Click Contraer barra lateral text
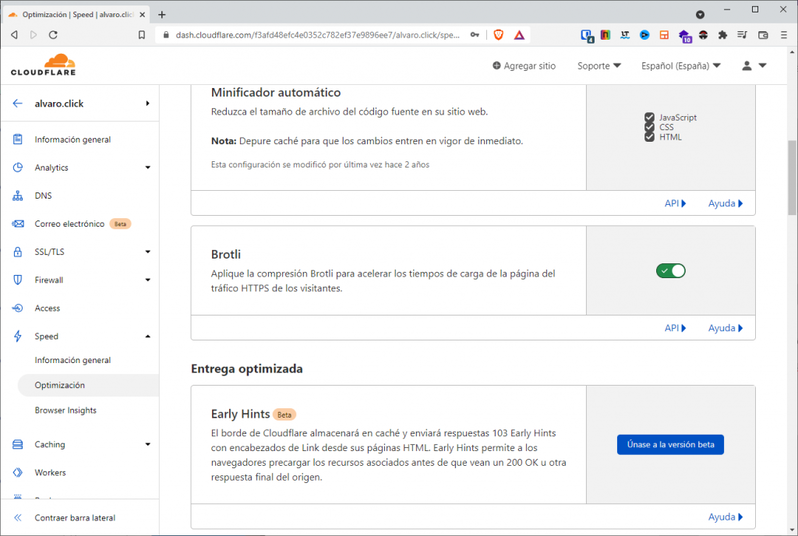798x536 pixels. point(75,518)
